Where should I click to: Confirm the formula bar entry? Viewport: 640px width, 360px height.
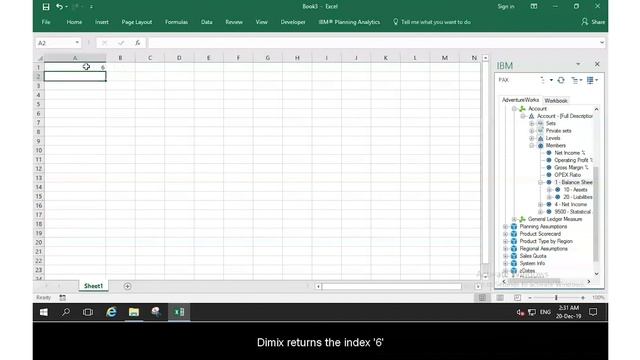pos(121,43)
